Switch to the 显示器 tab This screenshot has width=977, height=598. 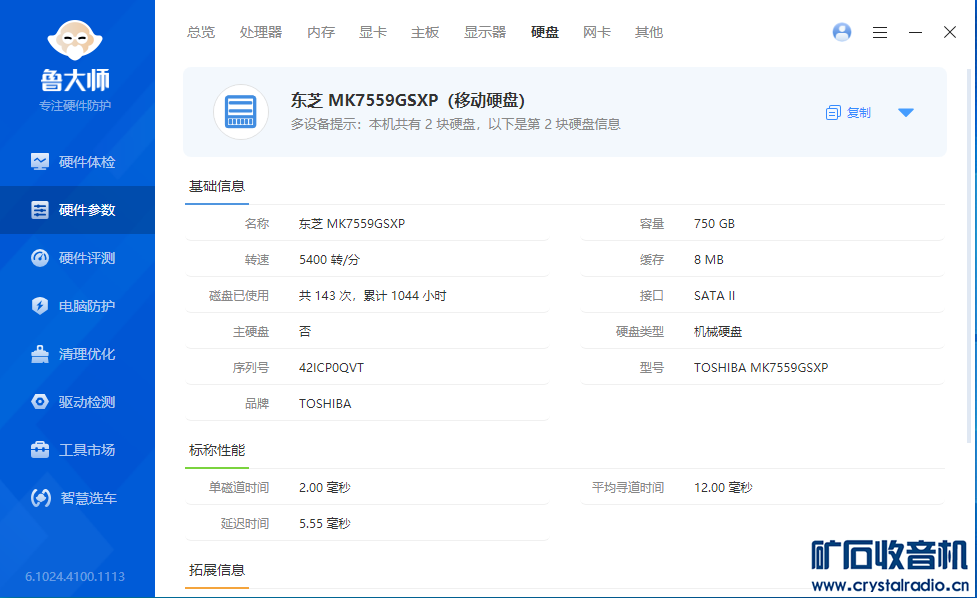(x=485, y=32)
